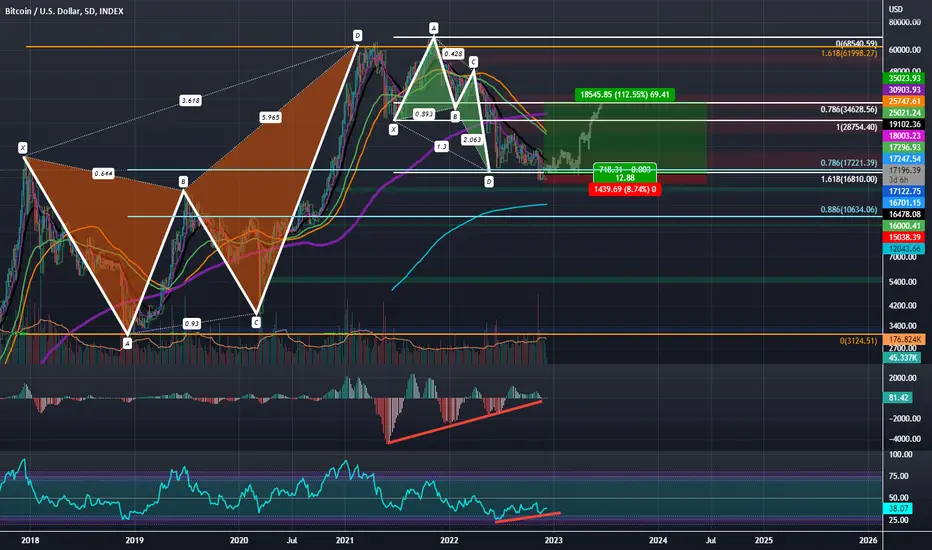Image resolution: width=932 pixels, height=550 pixels.
Task: Click the 1(28754.40) Fibonacci label
Action: click(858, 127)
